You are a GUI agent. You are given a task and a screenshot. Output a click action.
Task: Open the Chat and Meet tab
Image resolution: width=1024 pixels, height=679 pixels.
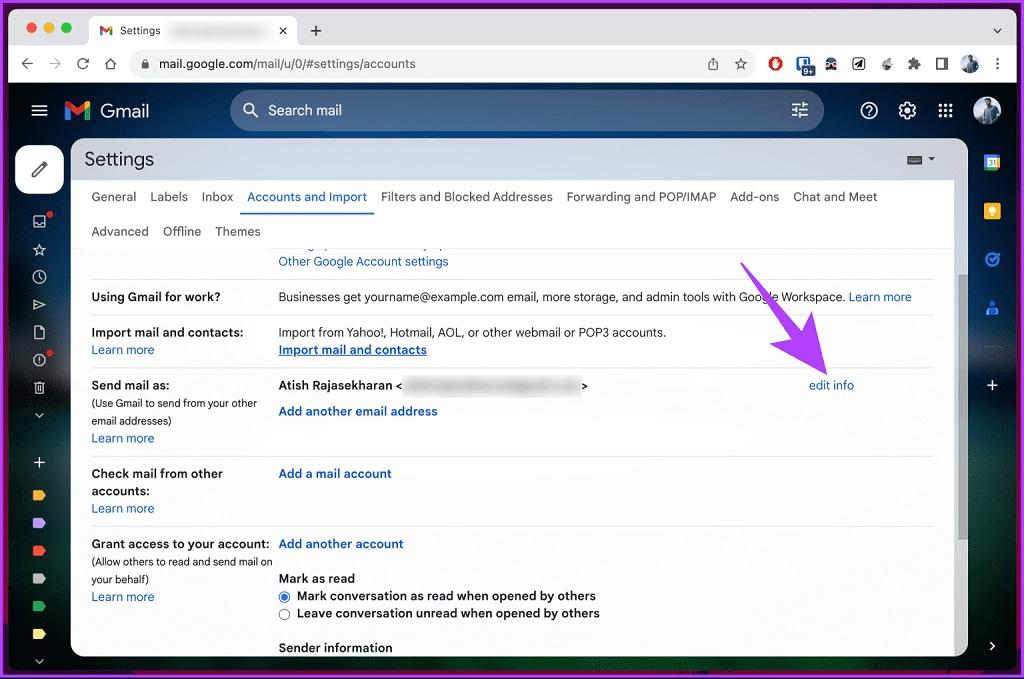835,197
